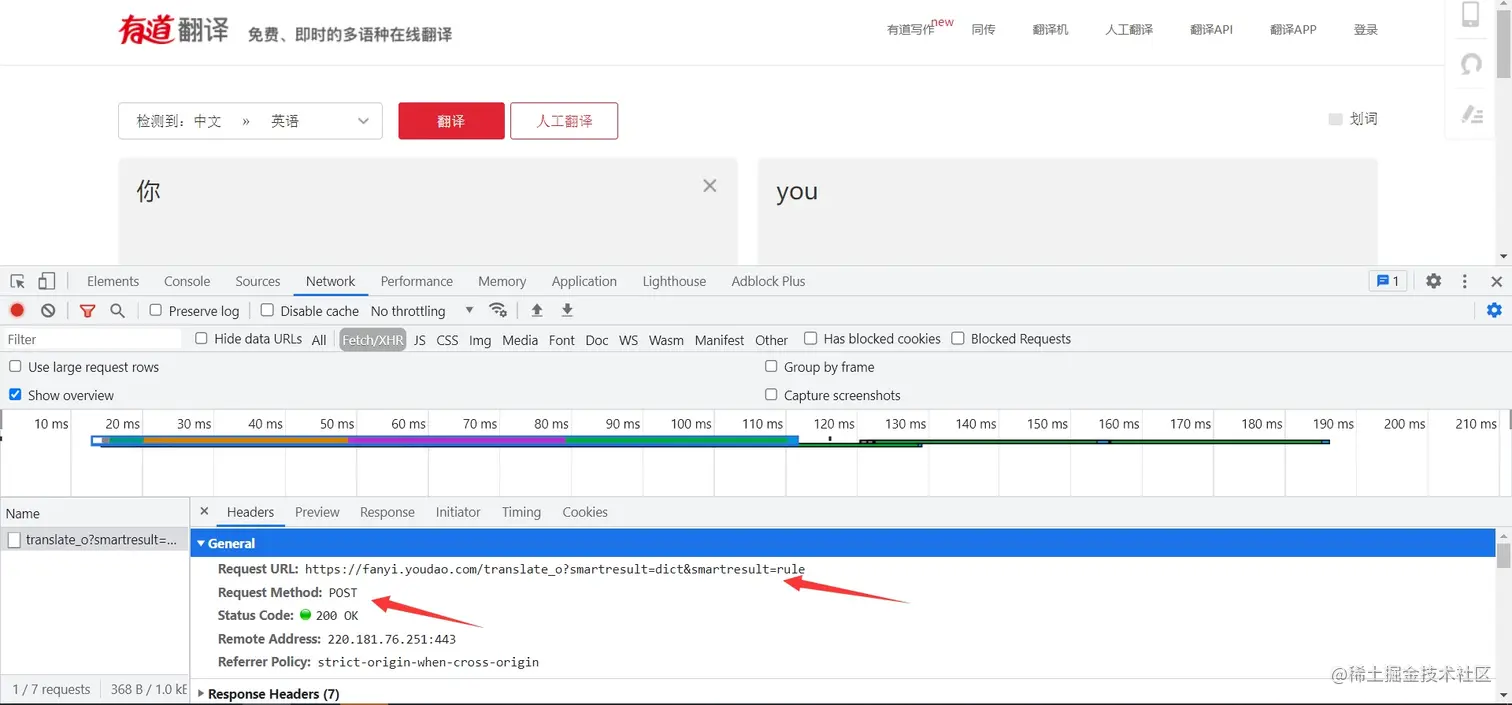This screenshot has height=705, width=1512.
Task: Enable Use large request rows
Action: point(15,366)
